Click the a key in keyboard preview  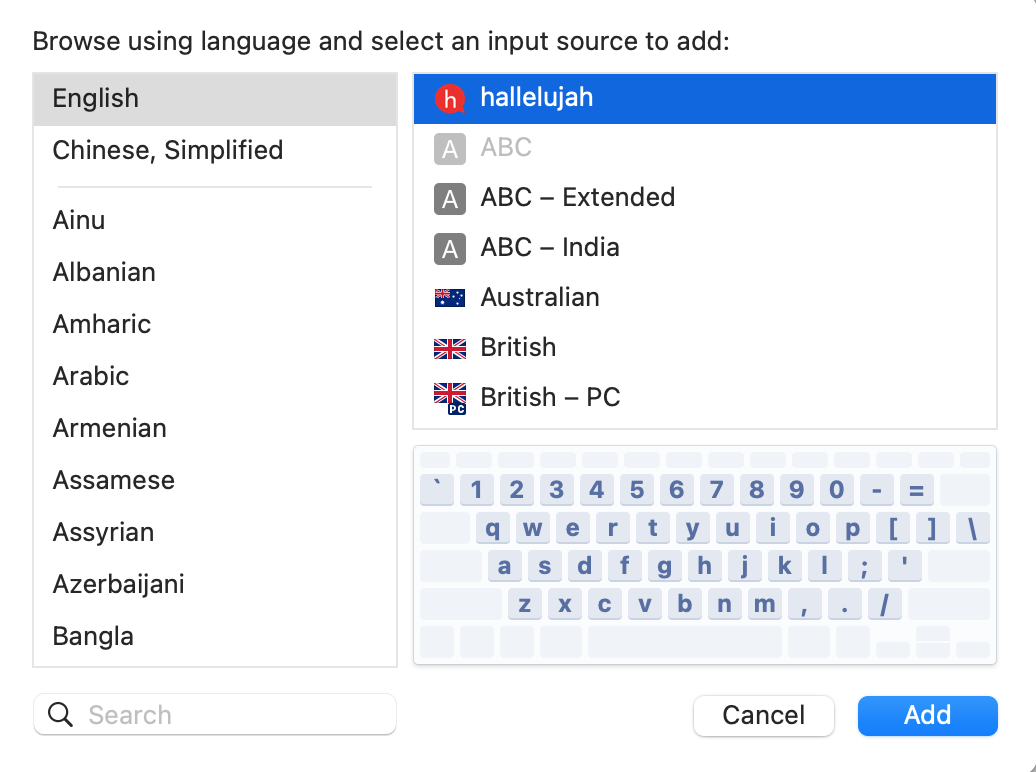(x=504, y=566)
